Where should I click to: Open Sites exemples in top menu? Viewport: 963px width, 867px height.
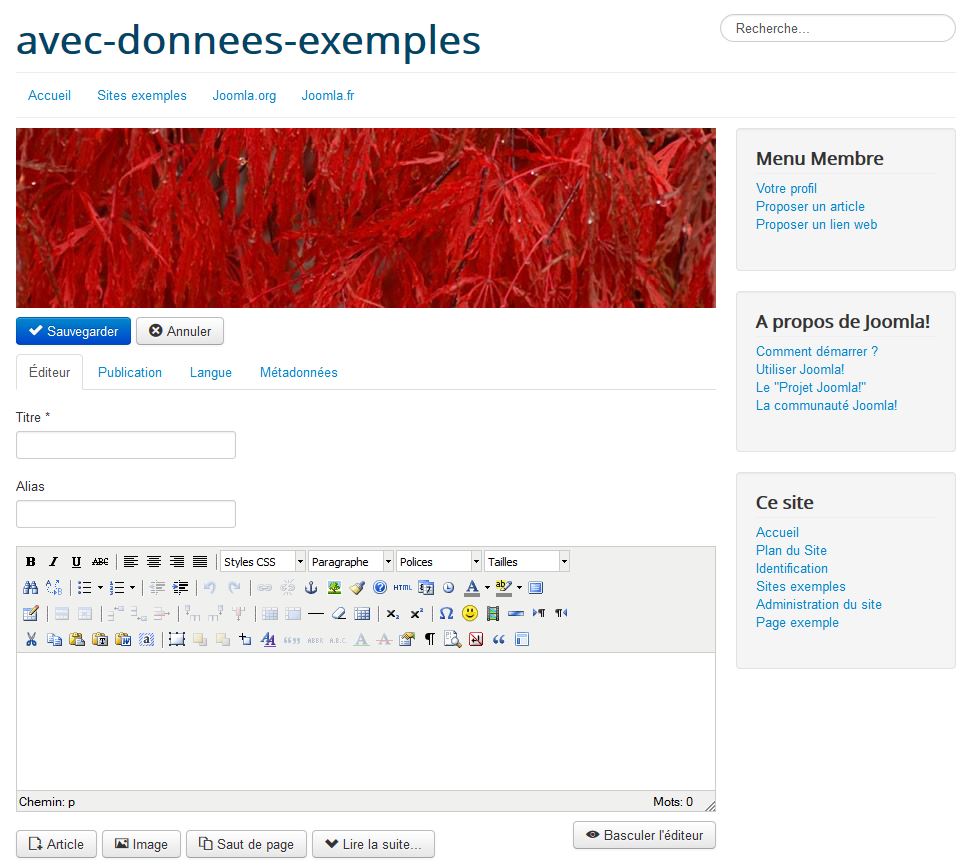pyautogui.click(x=142, y=95)
